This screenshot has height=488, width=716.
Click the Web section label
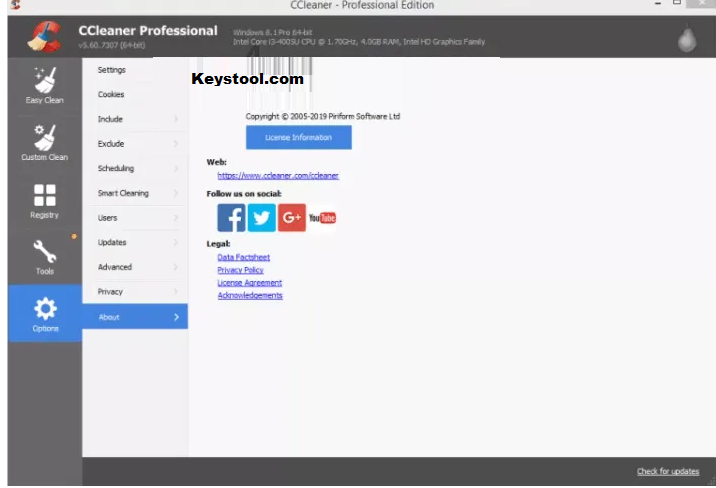pyautogui.click(x=216, y=162)
